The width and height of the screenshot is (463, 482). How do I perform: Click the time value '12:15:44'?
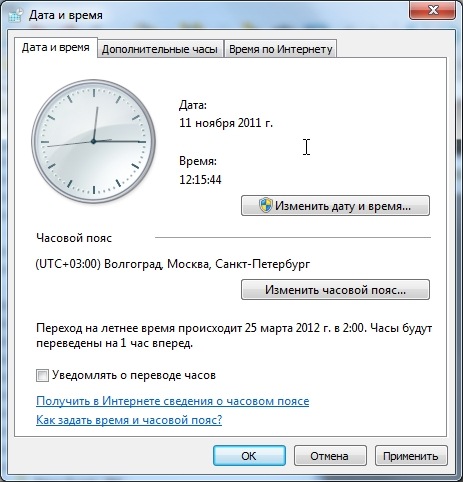click(x=200, y=180)
